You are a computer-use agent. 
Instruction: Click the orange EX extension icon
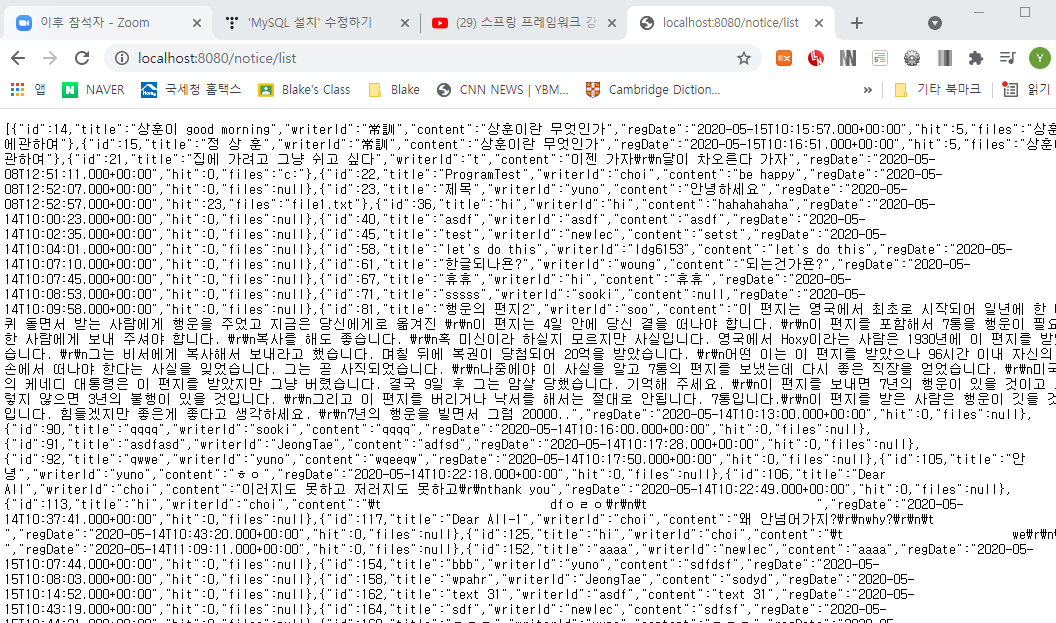click(784, 59)
